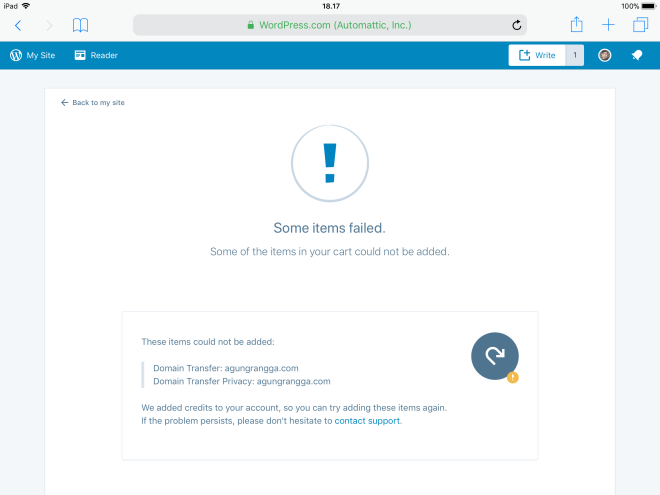Viewport: 660px width, 495px height.
Task: Open the profile avatar in masterbar
Action: [x=605, y=55]
